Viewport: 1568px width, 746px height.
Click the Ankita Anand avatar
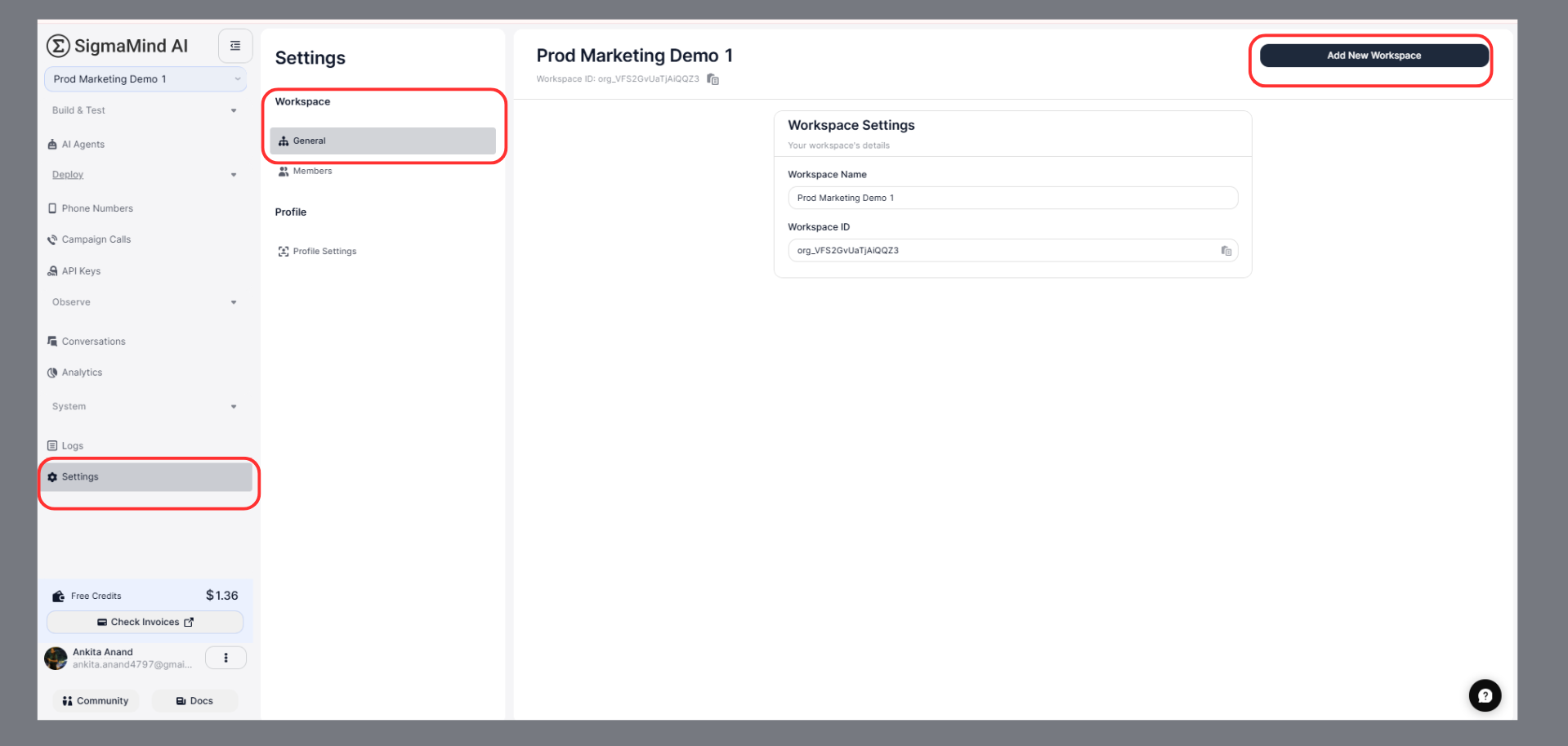click(x=56, y=659)
